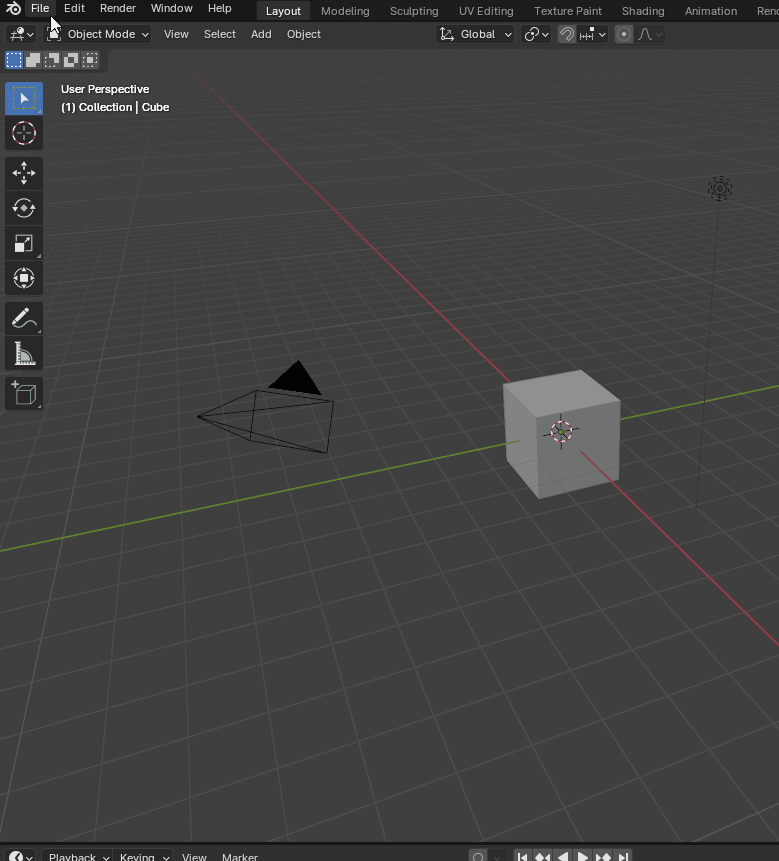Open the 3D viewport editor type dropdown

pyautogui.click(x=21, y=34)
